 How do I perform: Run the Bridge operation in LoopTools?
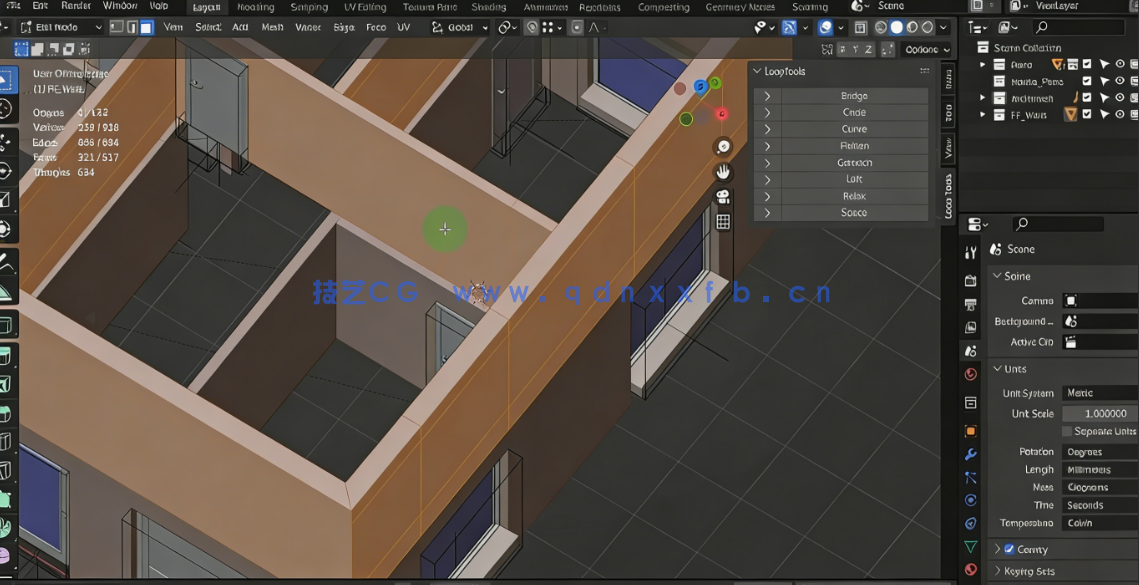[x=855, y=95]
